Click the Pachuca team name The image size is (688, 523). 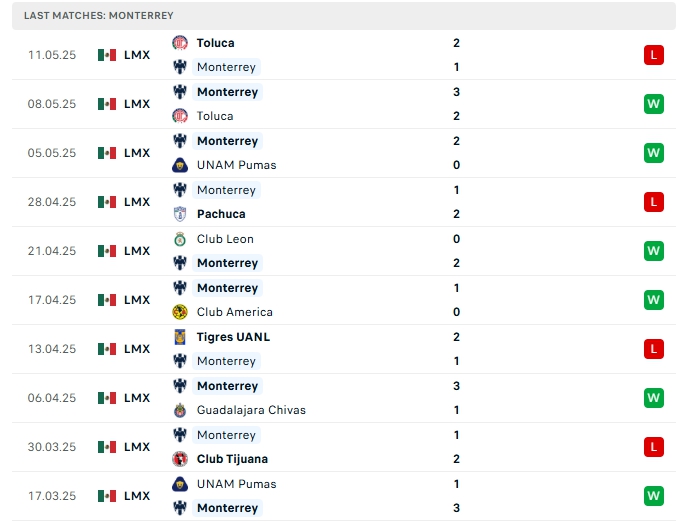point(221,214)
